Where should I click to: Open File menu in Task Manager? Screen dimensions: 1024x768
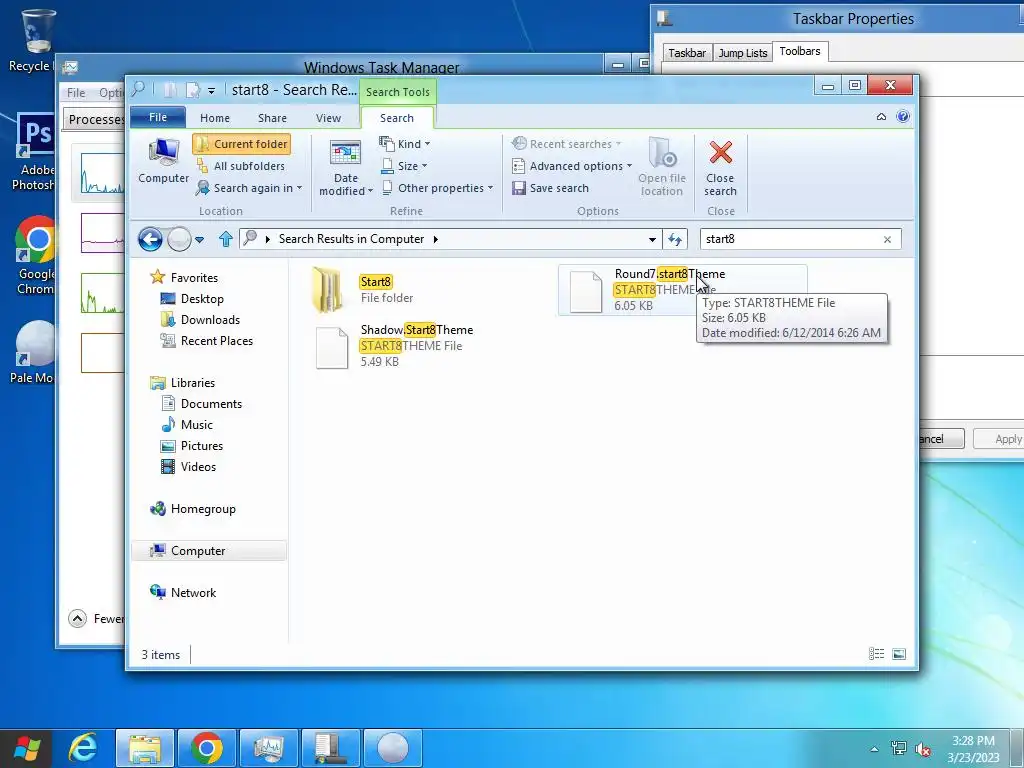click(x=76, y=93)
